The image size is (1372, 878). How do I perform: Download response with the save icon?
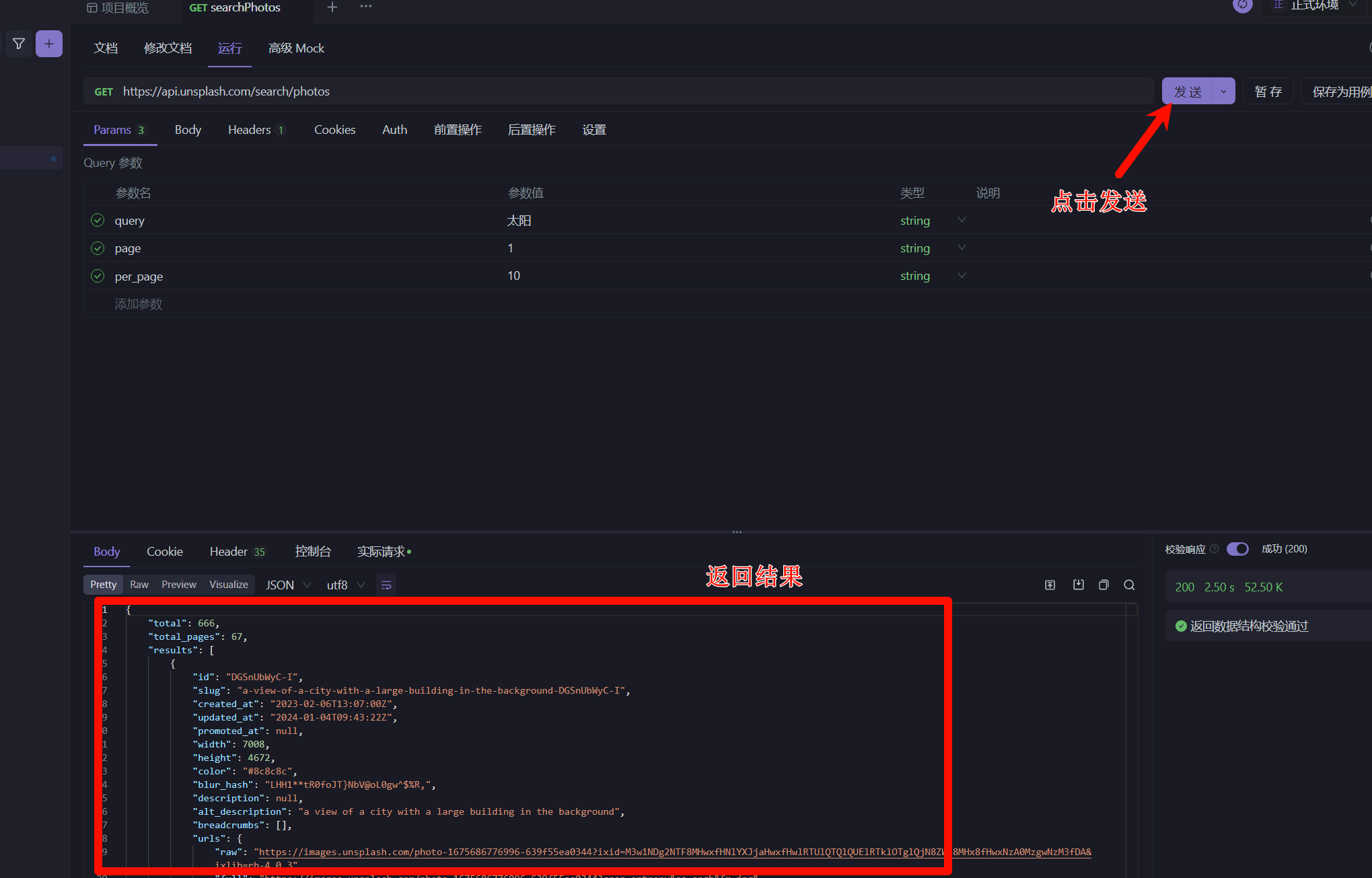tap(1079, 585)
